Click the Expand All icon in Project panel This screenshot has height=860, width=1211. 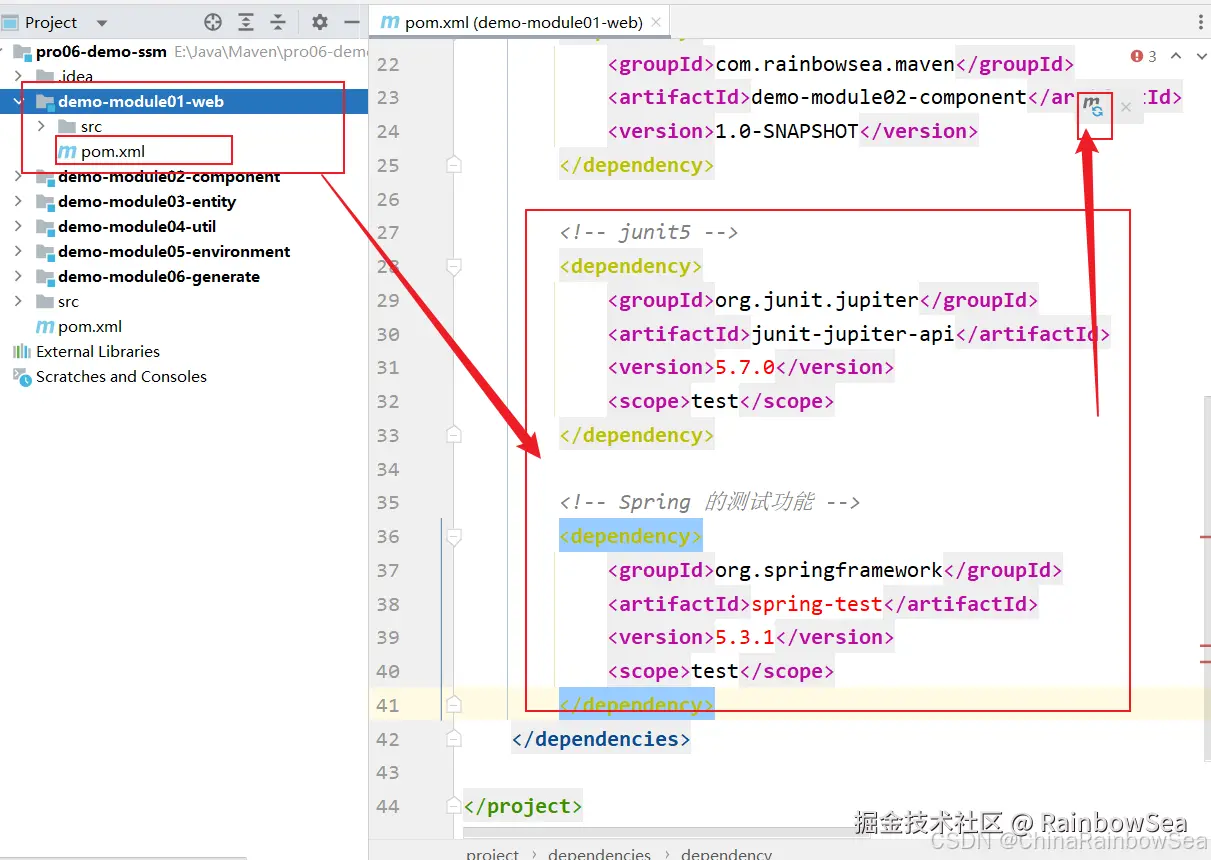pyautogui.click(x=246, y=22)
